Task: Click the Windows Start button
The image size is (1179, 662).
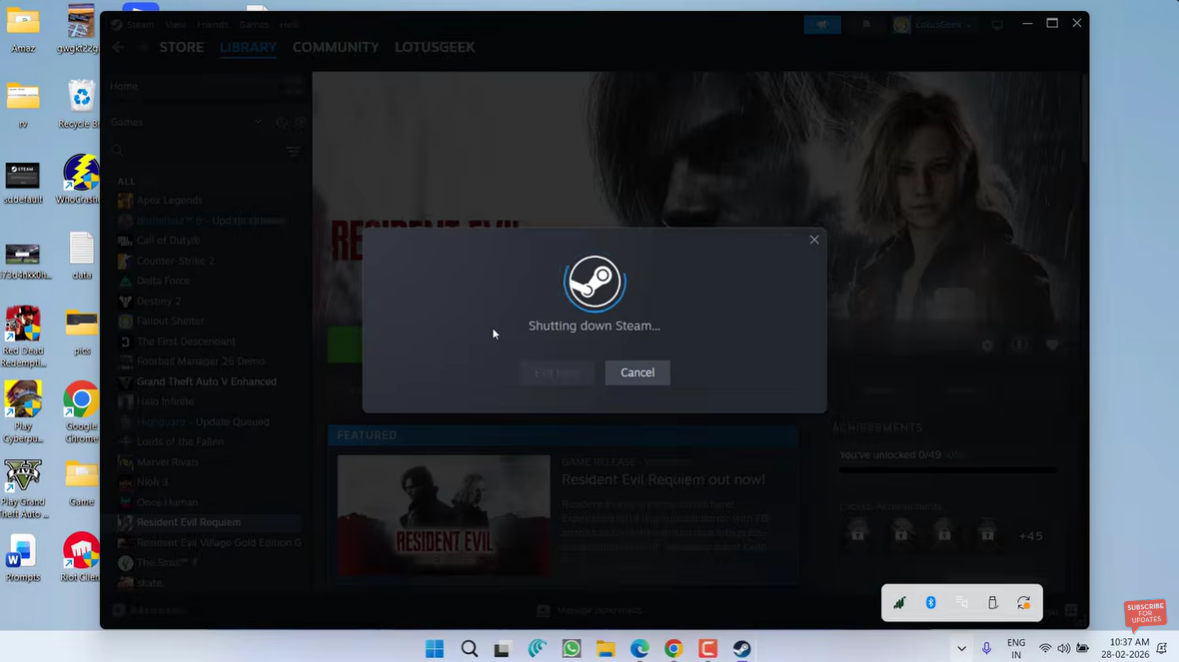Action: (x=434, y=649)
